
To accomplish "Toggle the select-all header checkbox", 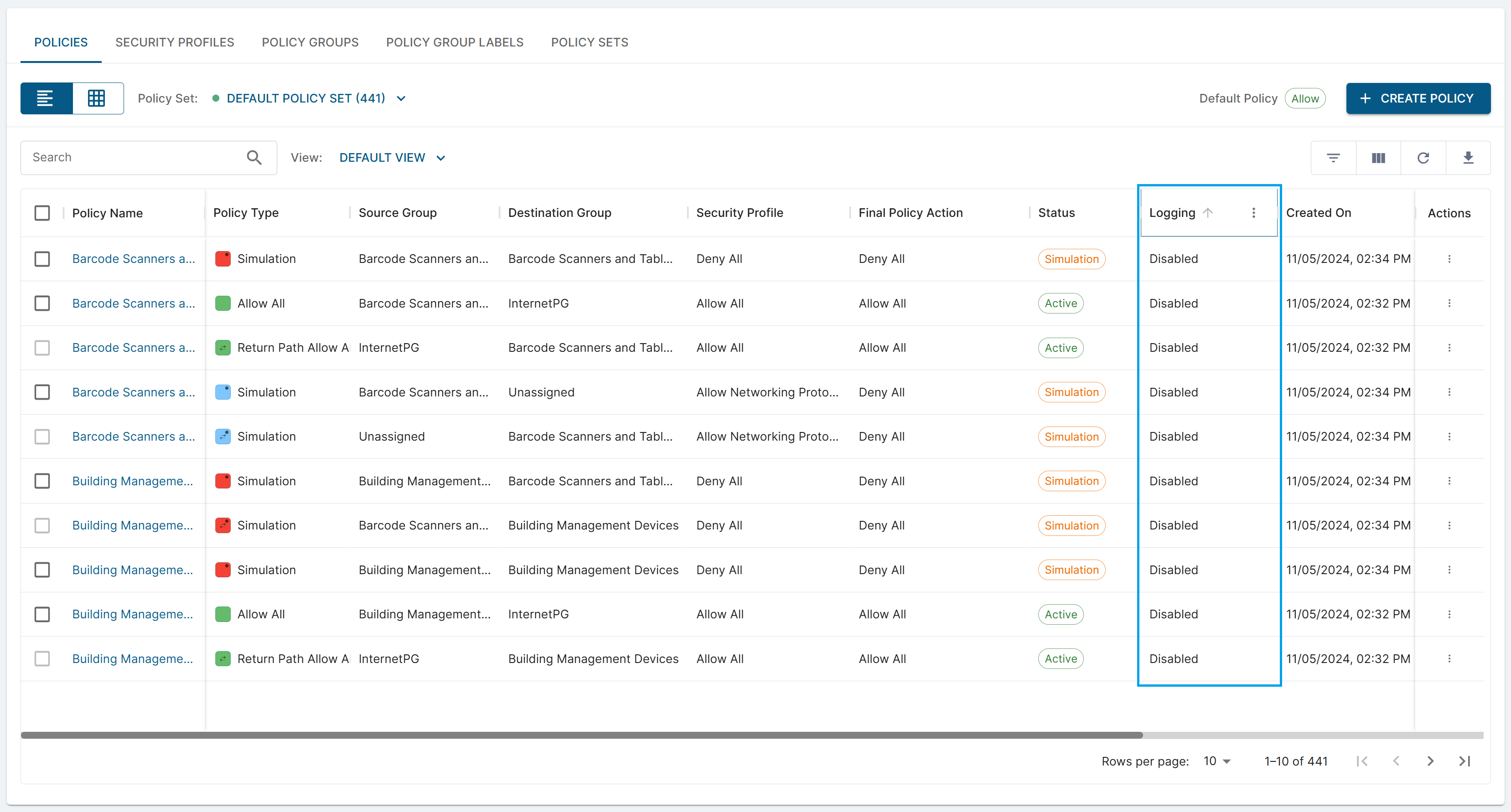I will pos(42,213).
